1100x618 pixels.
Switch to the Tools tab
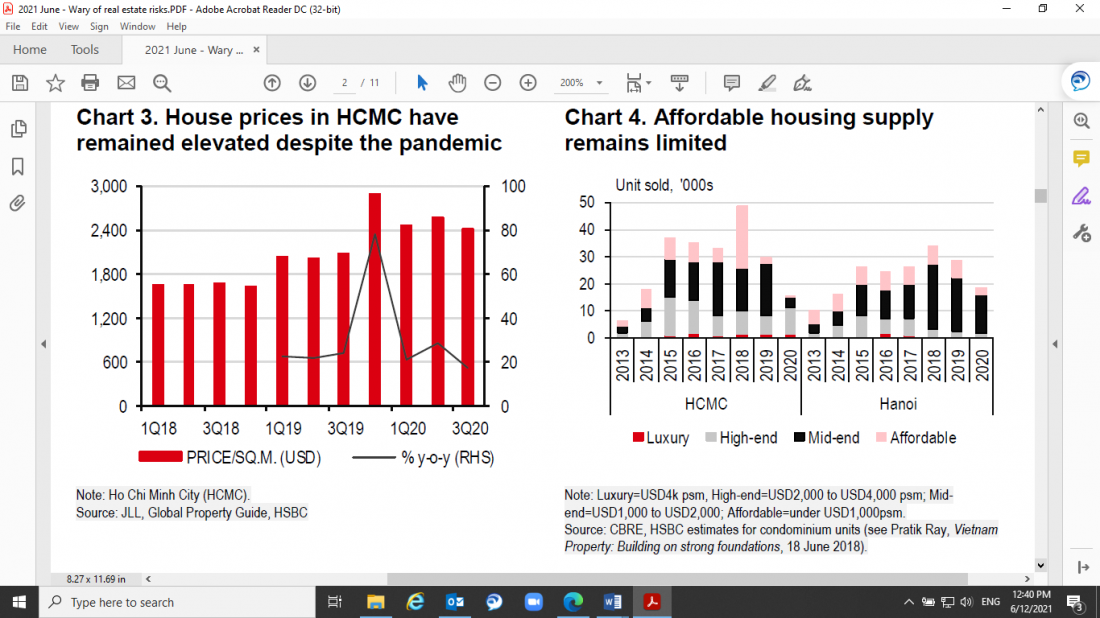click(x=85, y=49)
